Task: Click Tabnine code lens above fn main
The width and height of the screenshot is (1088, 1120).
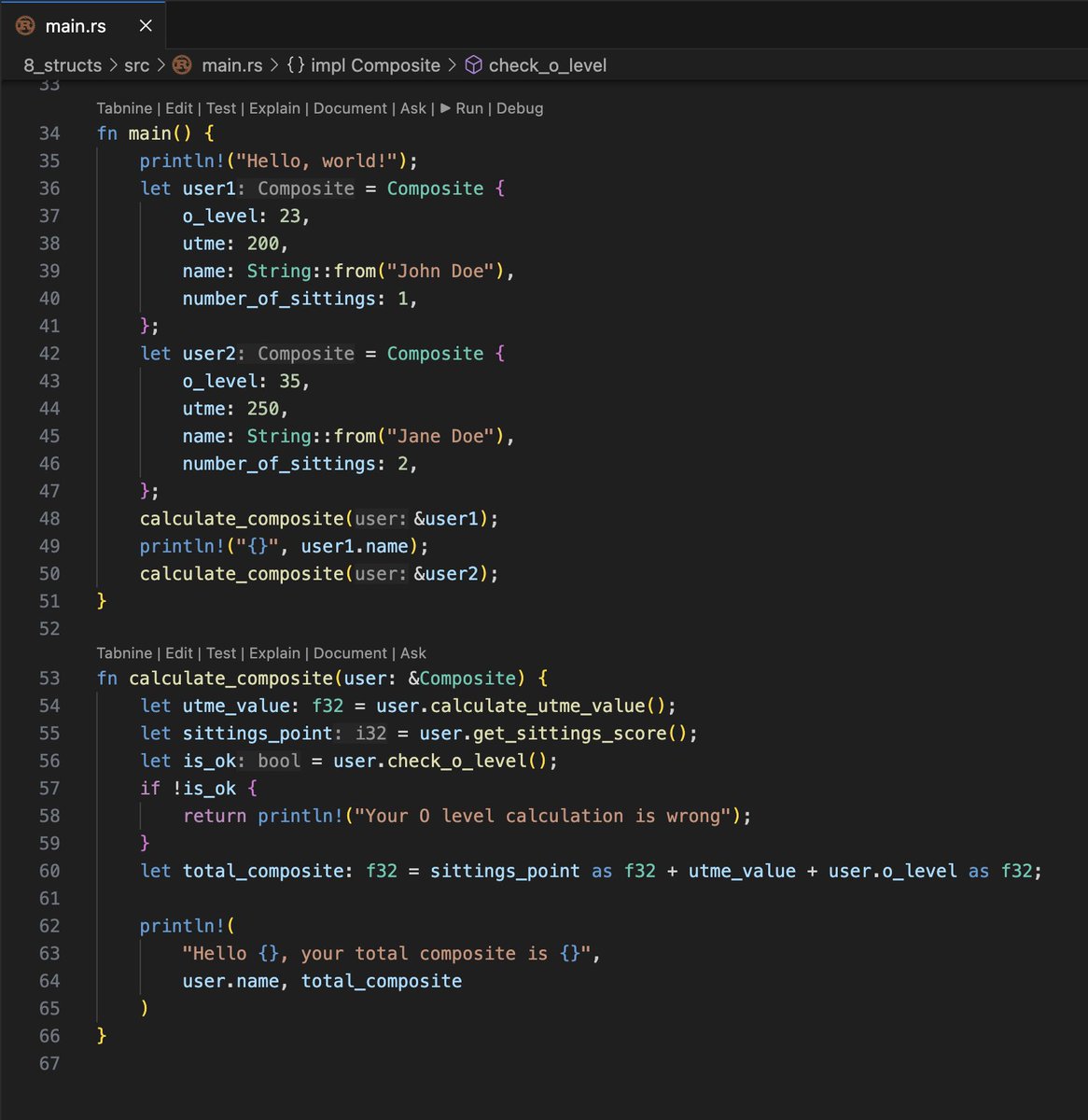Action: [x=124, y=108]
